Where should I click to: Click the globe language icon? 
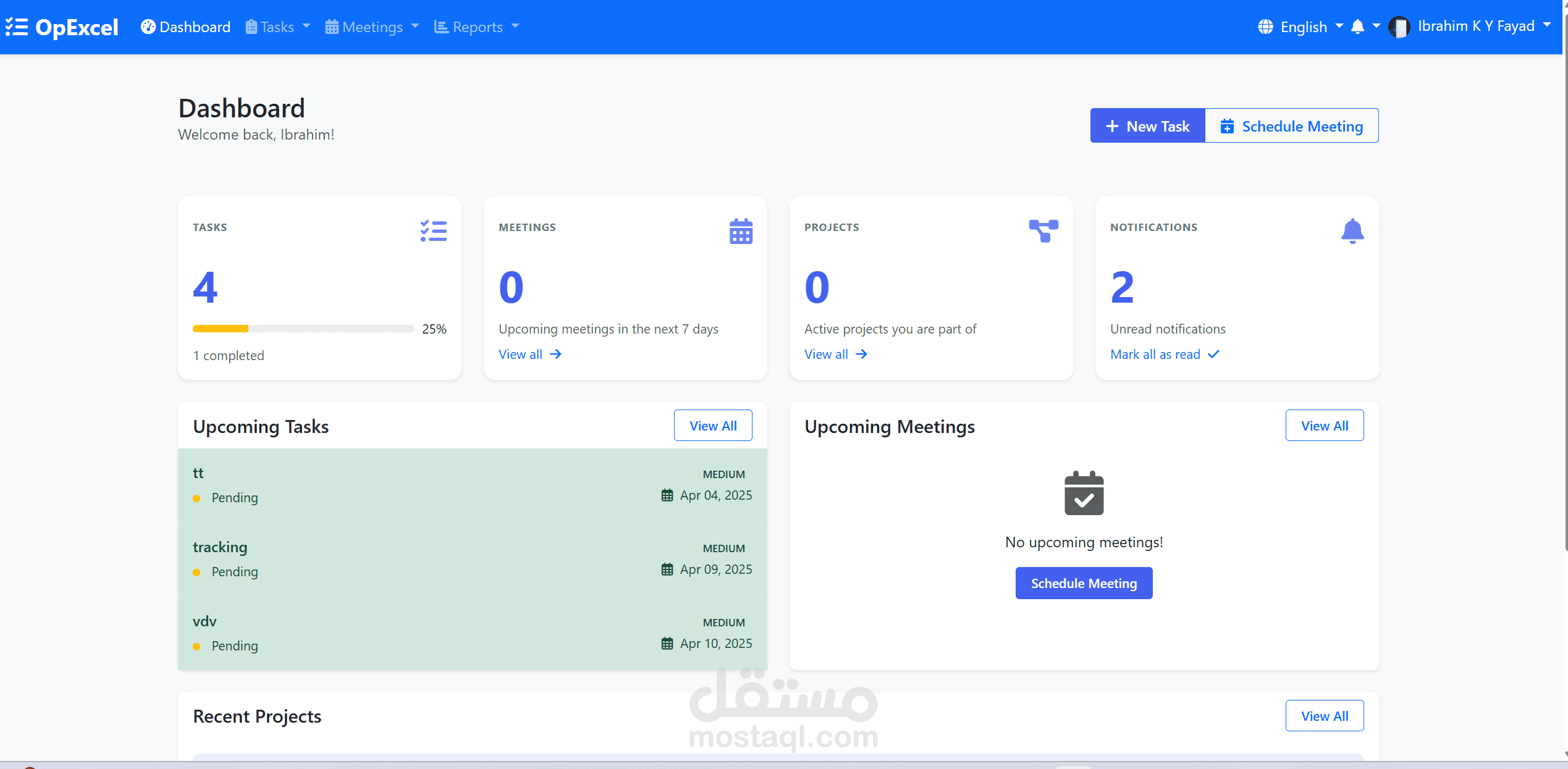[1265, 27]
